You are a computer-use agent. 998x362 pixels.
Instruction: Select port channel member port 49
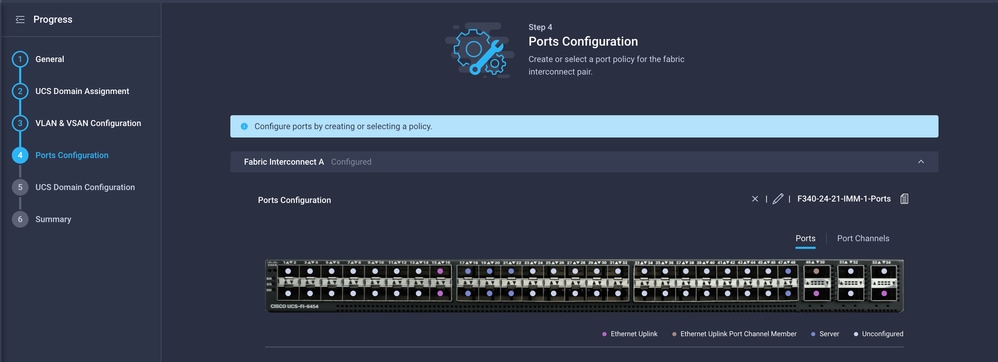pos(817,271)
